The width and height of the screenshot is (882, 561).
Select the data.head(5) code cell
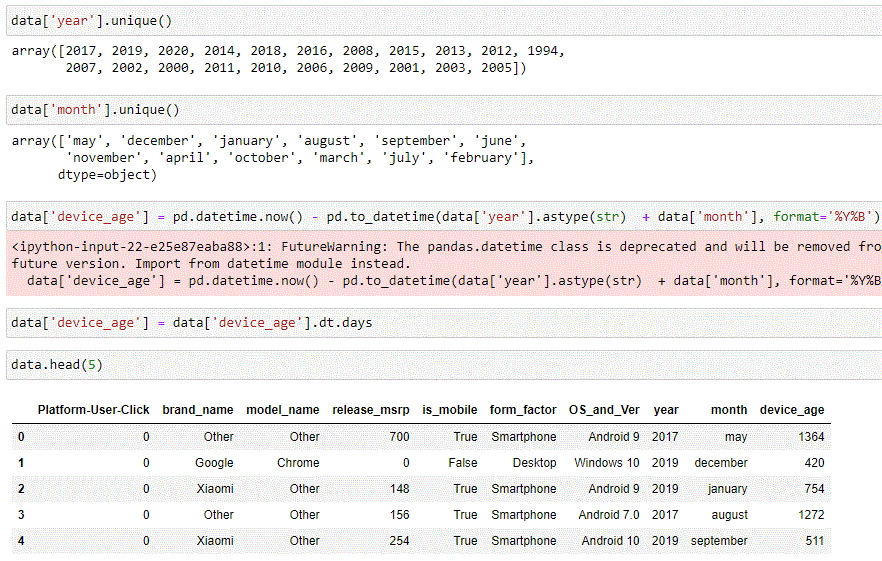pos(444,365)
